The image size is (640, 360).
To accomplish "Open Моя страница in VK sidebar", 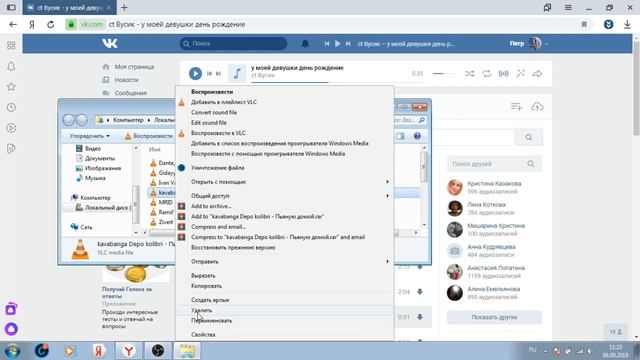I will [128, 67].
